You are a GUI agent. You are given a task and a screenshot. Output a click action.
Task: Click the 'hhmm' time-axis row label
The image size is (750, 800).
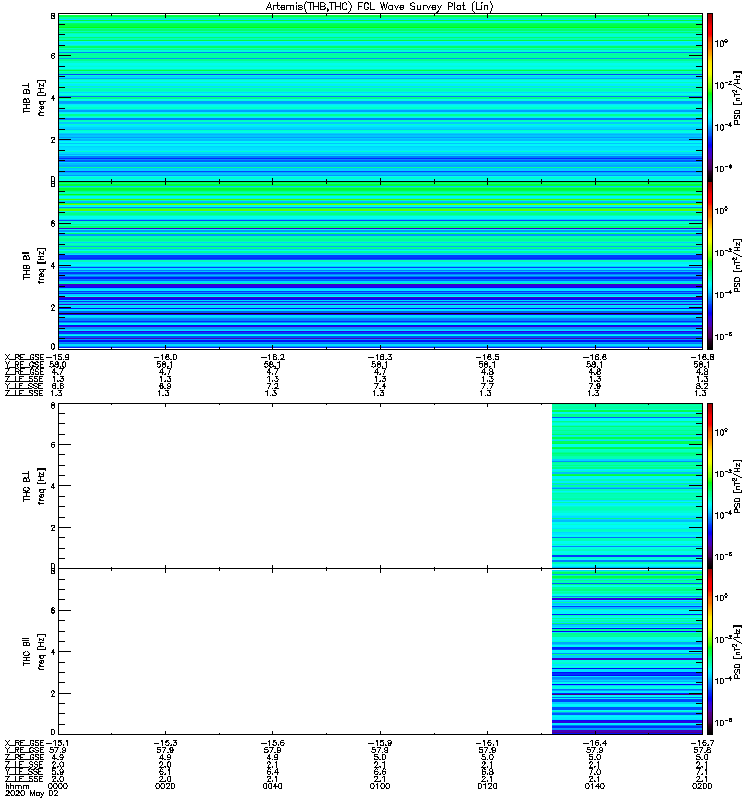(17, 786)
